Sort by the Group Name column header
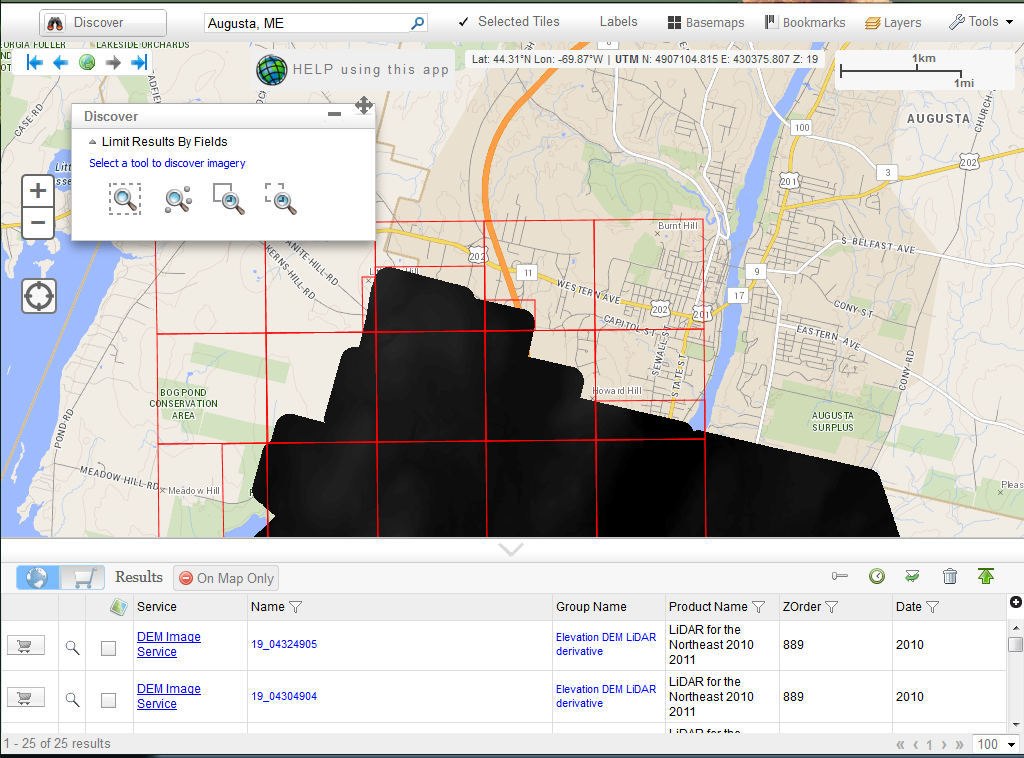 [x=591, y=607]
